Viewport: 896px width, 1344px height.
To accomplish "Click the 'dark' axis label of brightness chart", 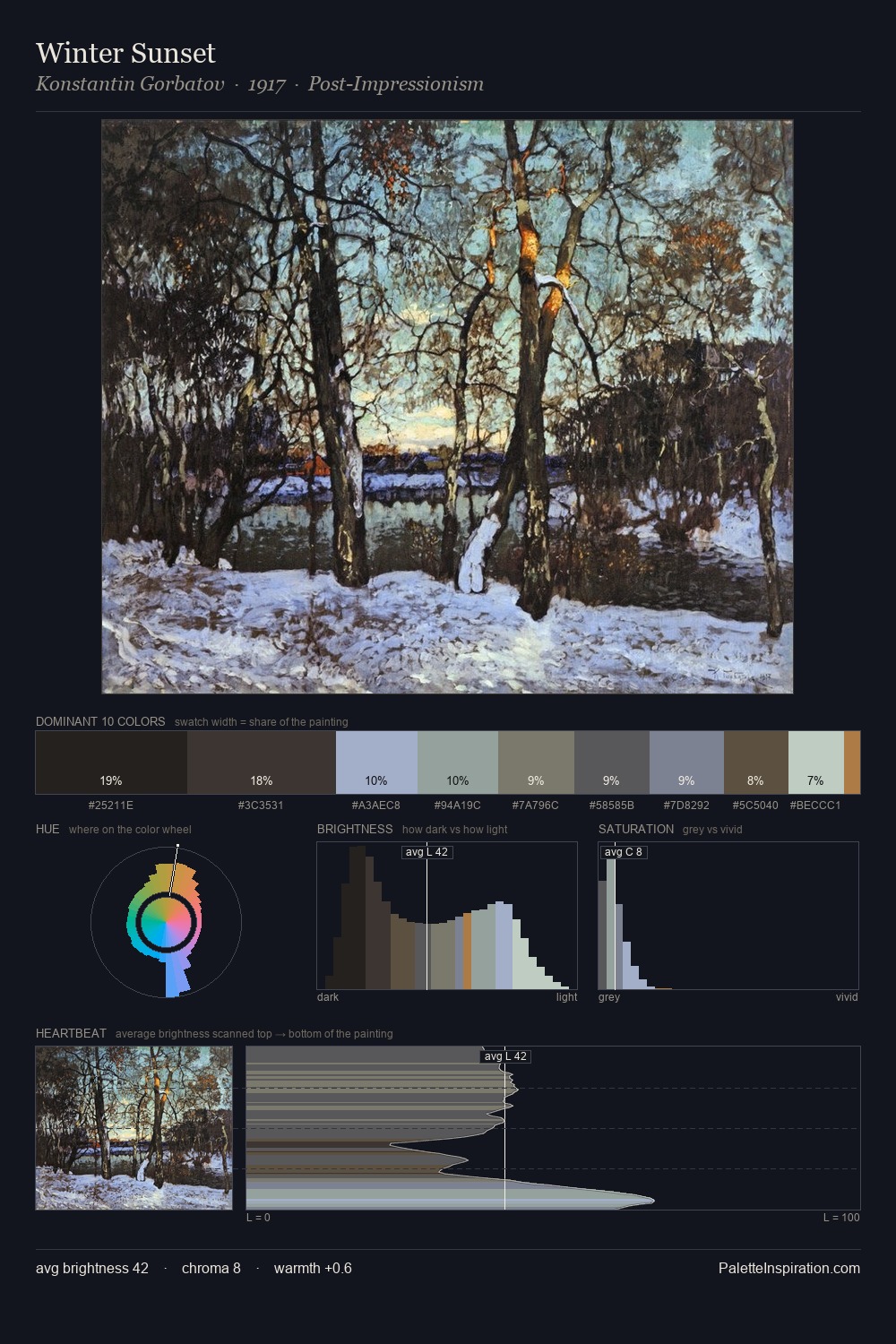I will click(328, 997).
